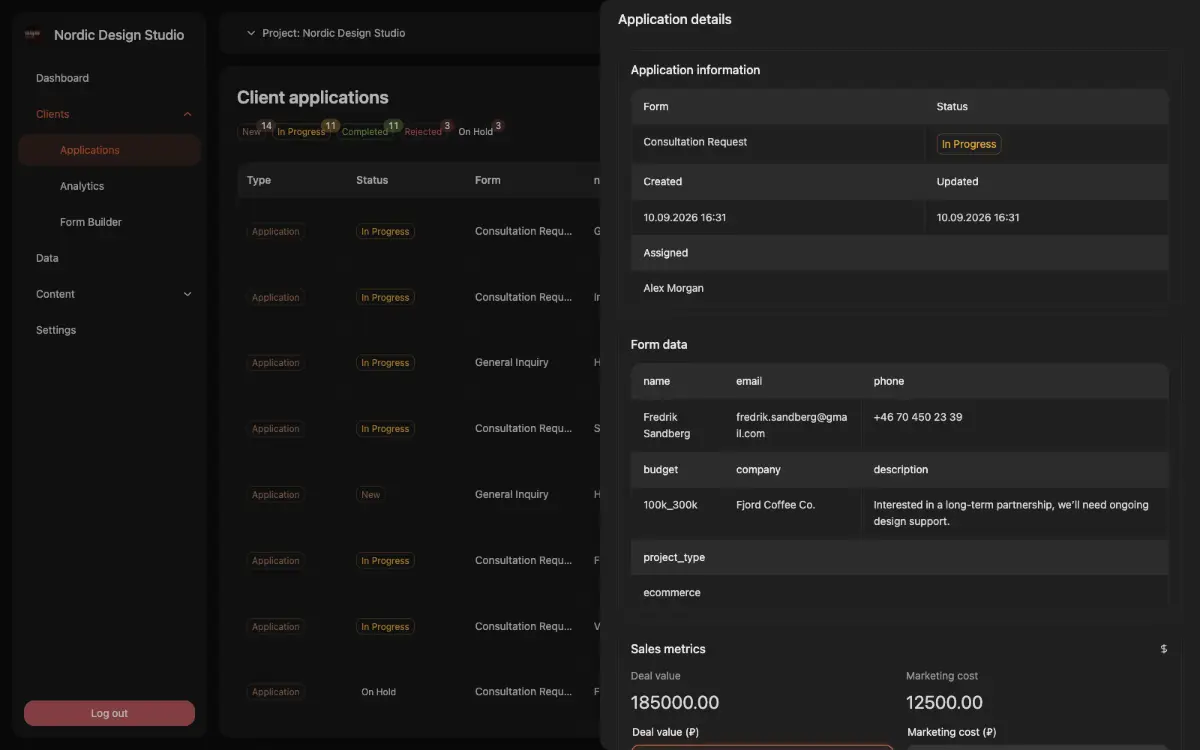Click the On Hold status in the table row
The image size is (1200, 750).
pyautogui.click(x=379, y=692)
